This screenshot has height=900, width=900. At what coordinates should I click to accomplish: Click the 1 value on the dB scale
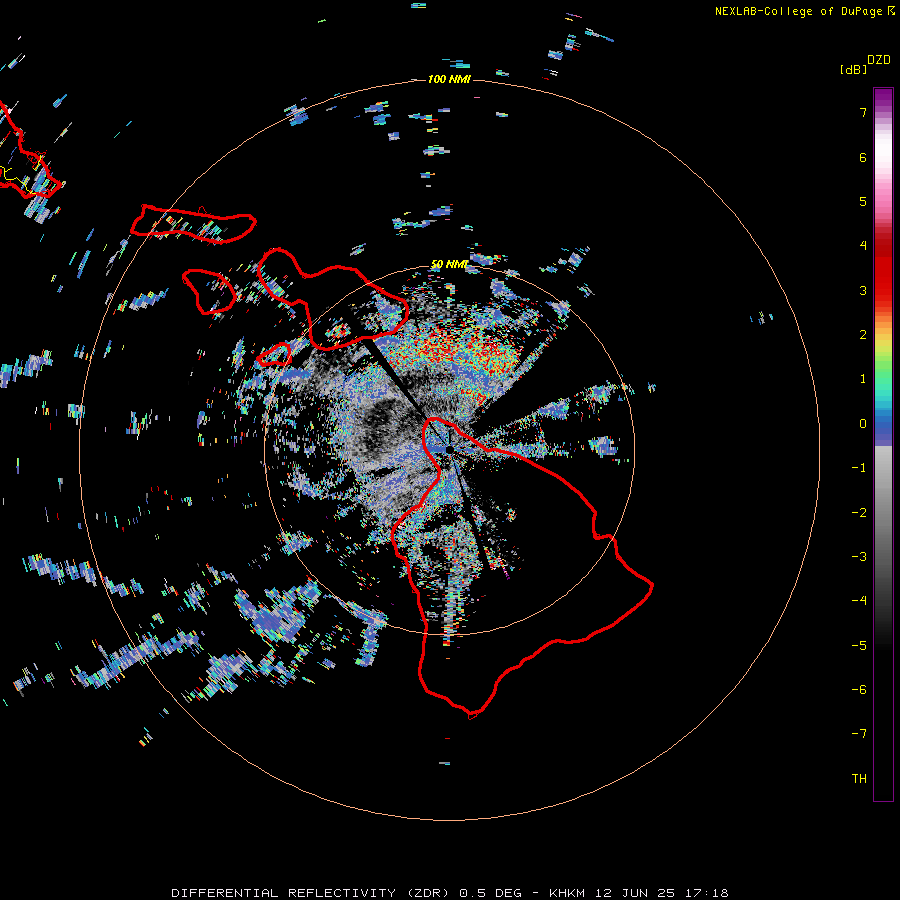[x=863, y=379]
